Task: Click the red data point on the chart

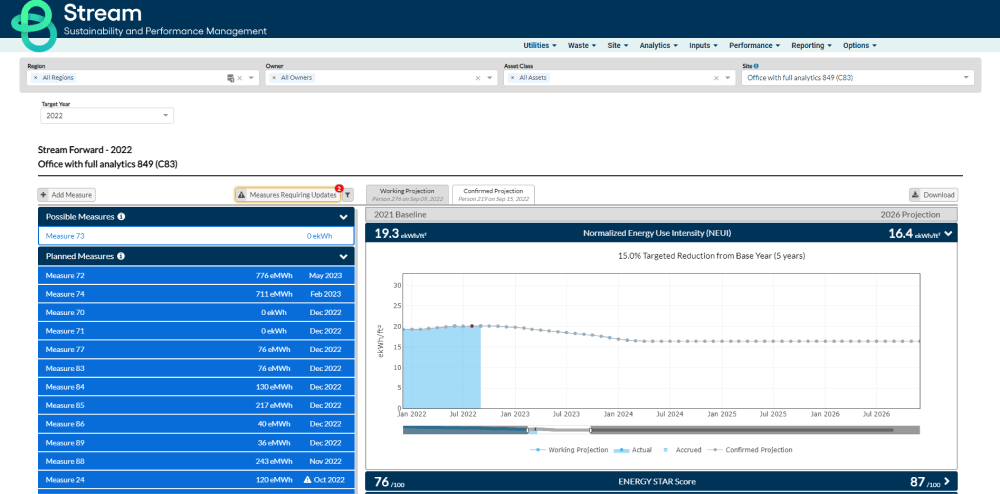Action: [x=472, y=326]
